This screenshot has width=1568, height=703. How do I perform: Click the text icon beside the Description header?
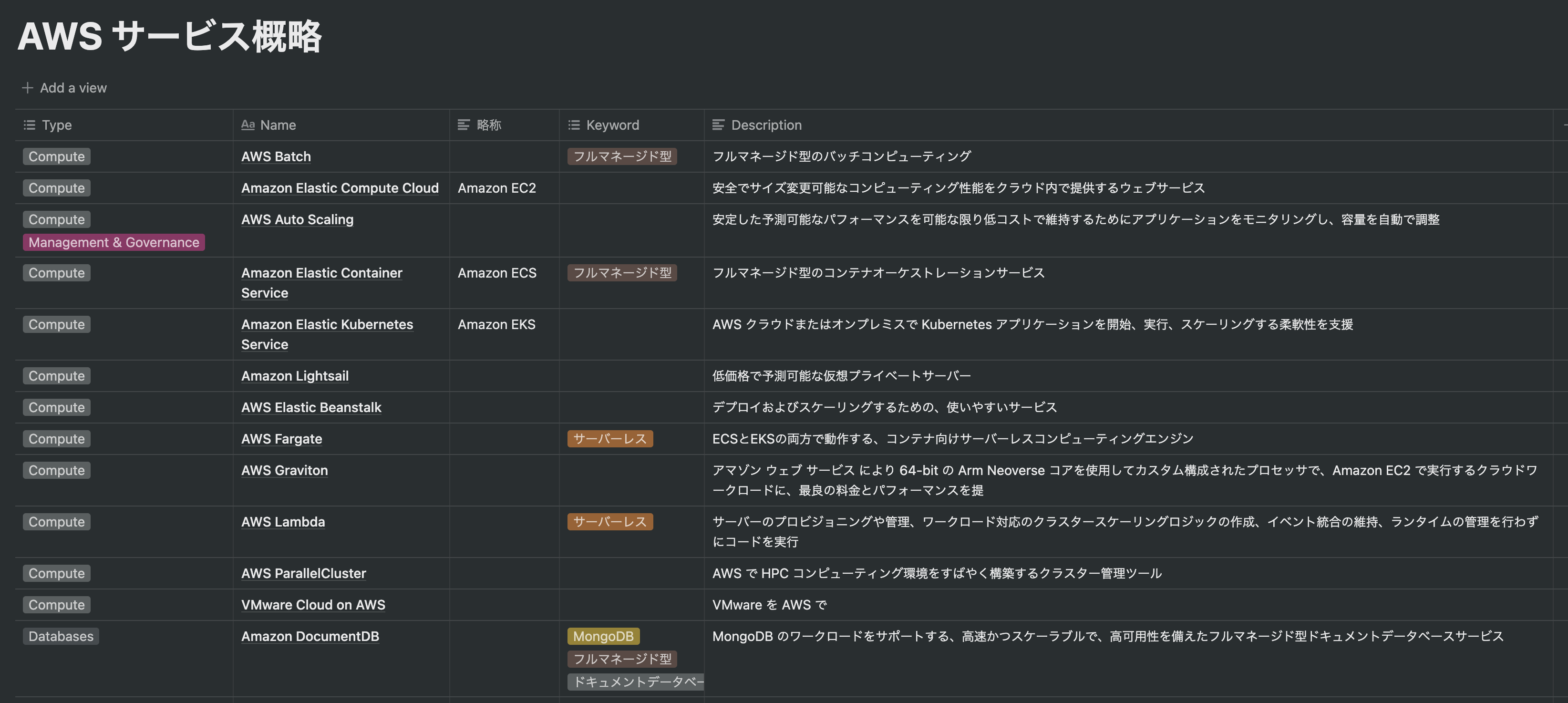[718, 125]
